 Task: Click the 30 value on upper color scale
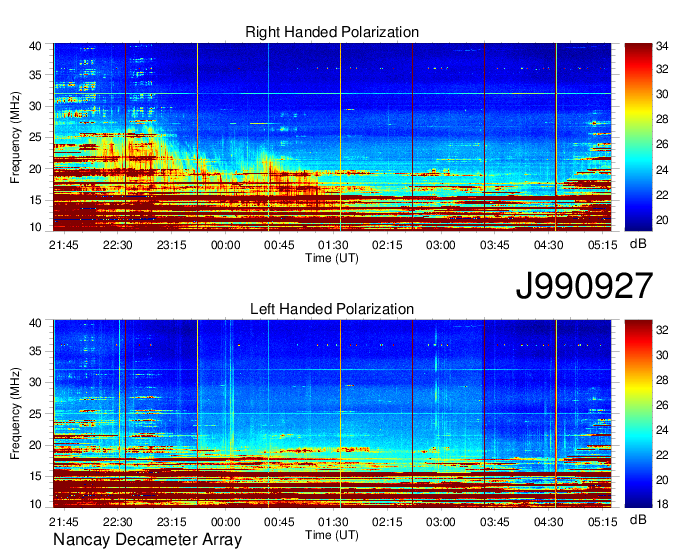pos(662,94)
